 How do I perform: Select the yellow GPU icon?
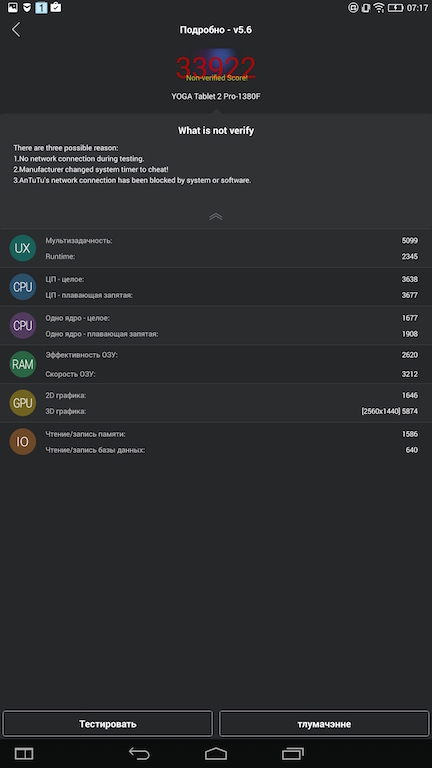pyautogui.click(x=23, y=403)
